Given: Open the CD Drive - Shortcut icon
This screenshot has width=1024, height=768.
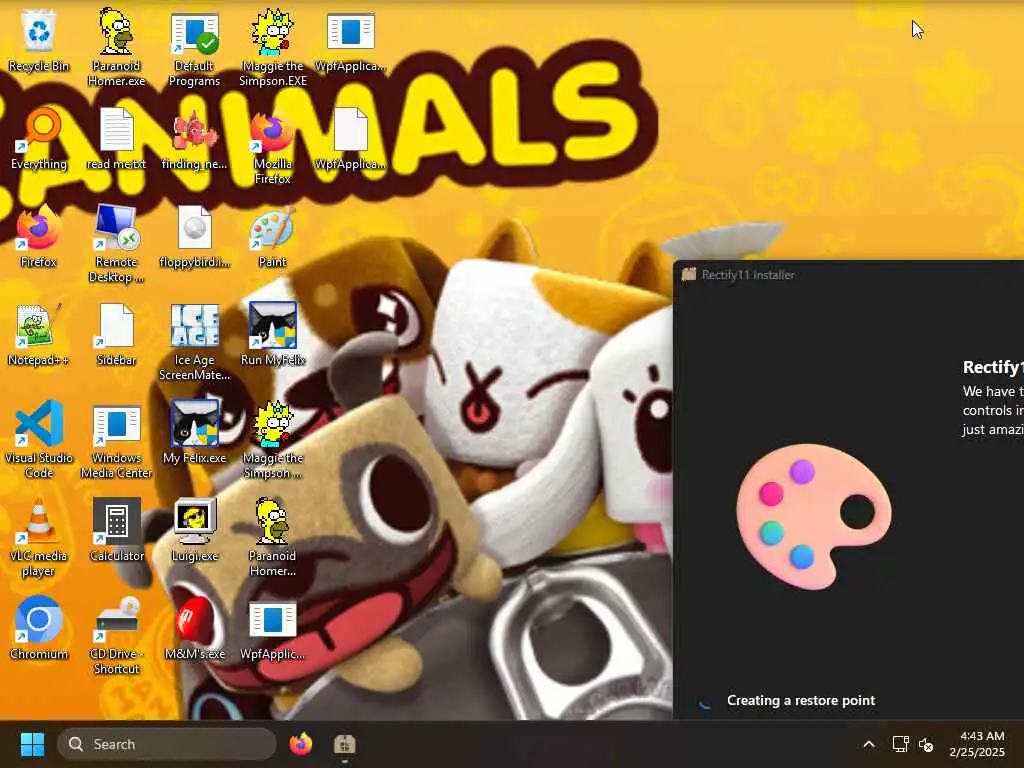Looking at the screenshot, I should tap(116, 635).
